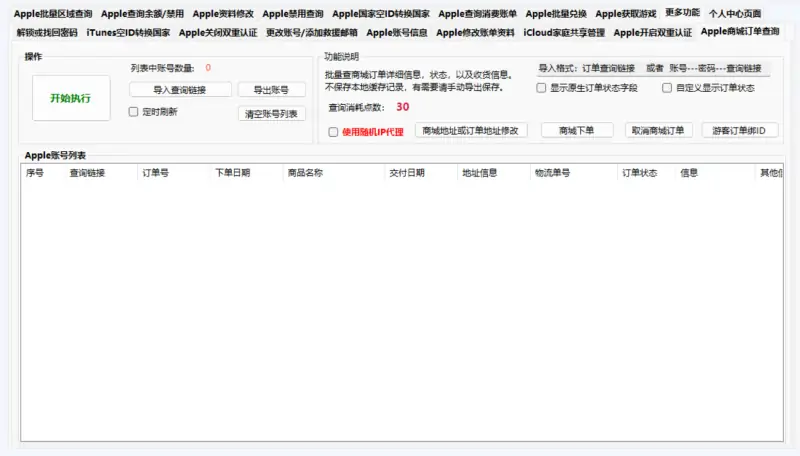Image resolution: width=800 pixels, height=456 pixels.
Task: Switch to iCloud家庭共享管理 tab
Action: tap(564, 32)
